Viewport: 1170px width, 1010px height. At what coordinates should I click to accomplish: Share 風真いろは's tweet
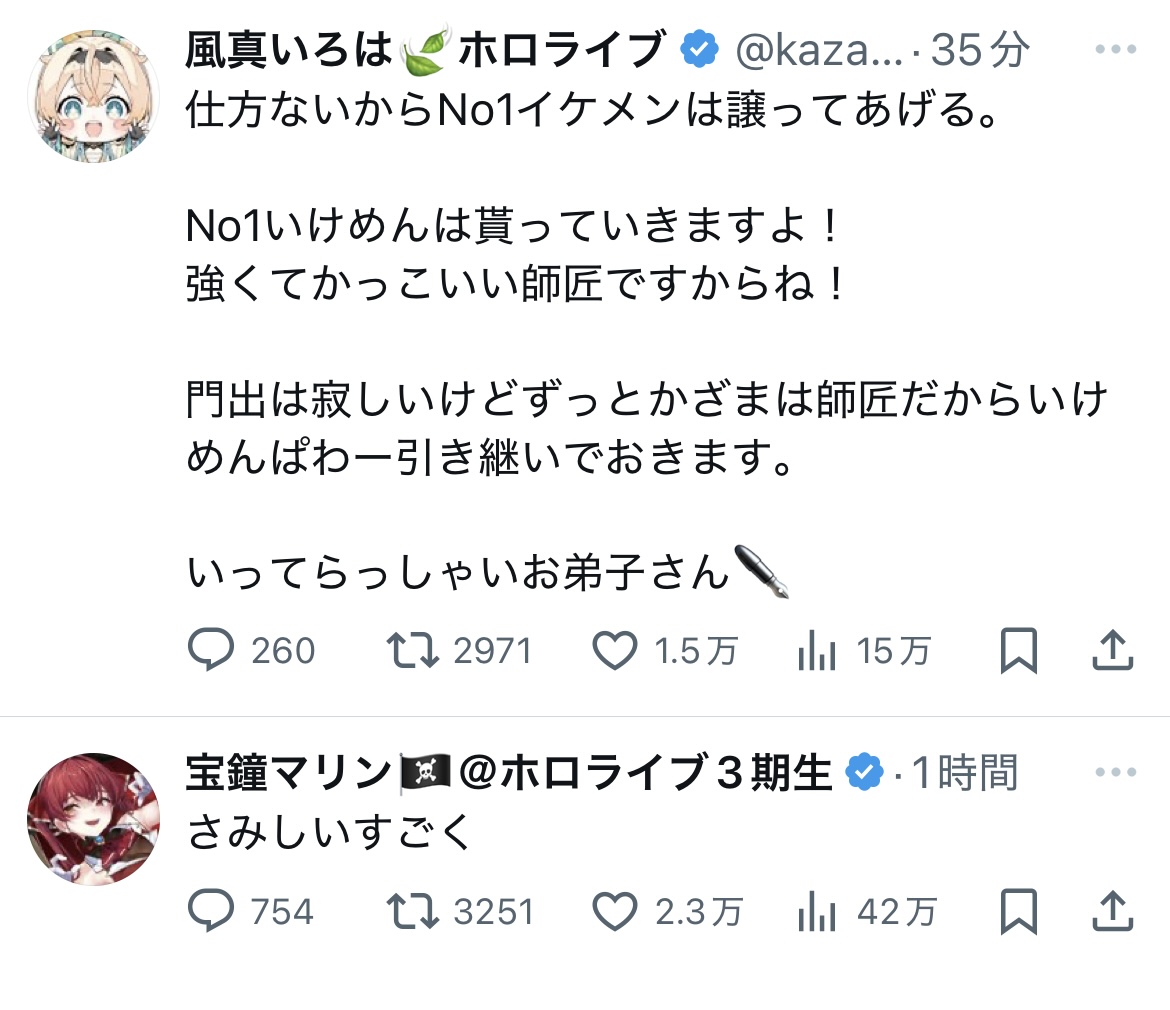[x=1111, y=652]
